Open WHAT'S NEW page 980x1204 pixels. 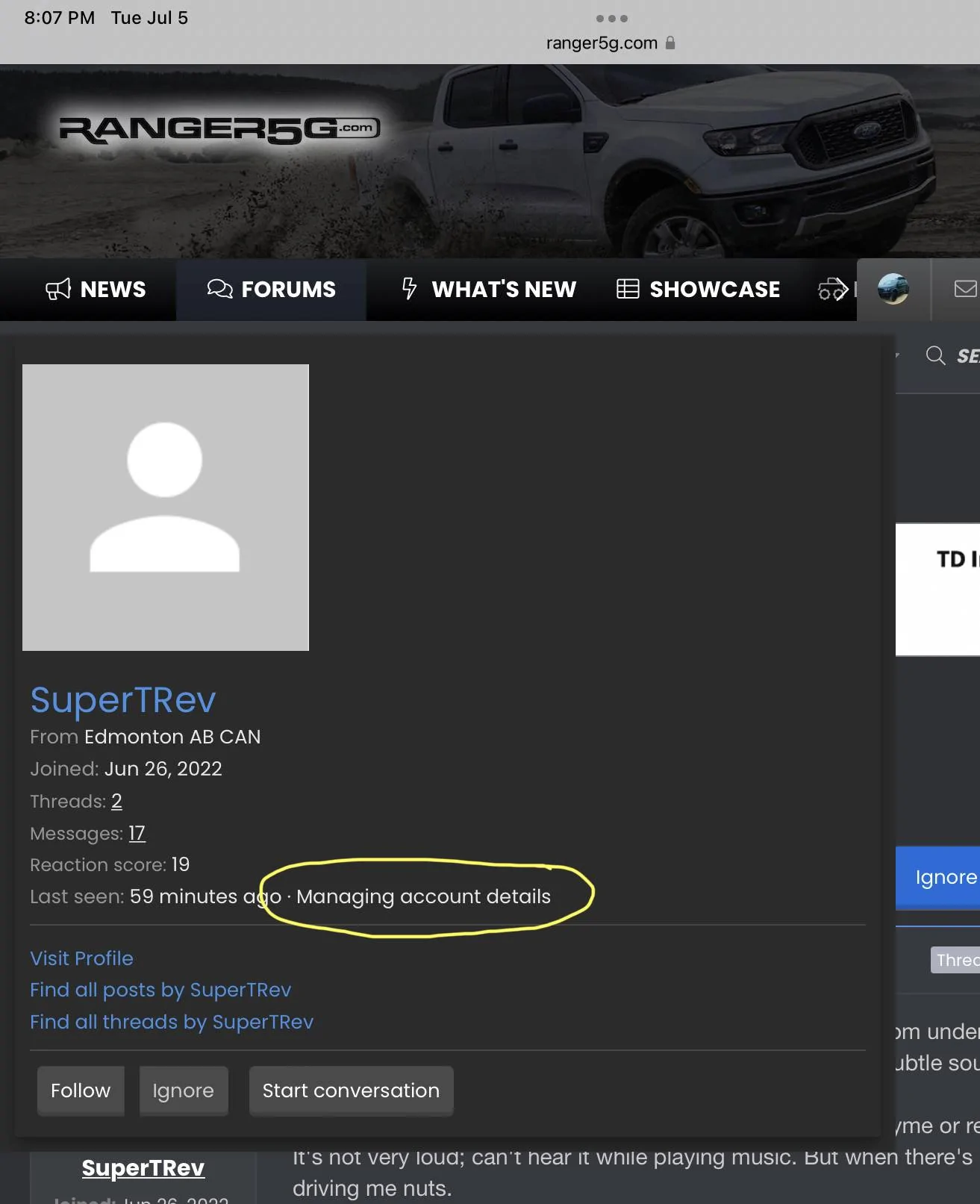coord(488,289)
